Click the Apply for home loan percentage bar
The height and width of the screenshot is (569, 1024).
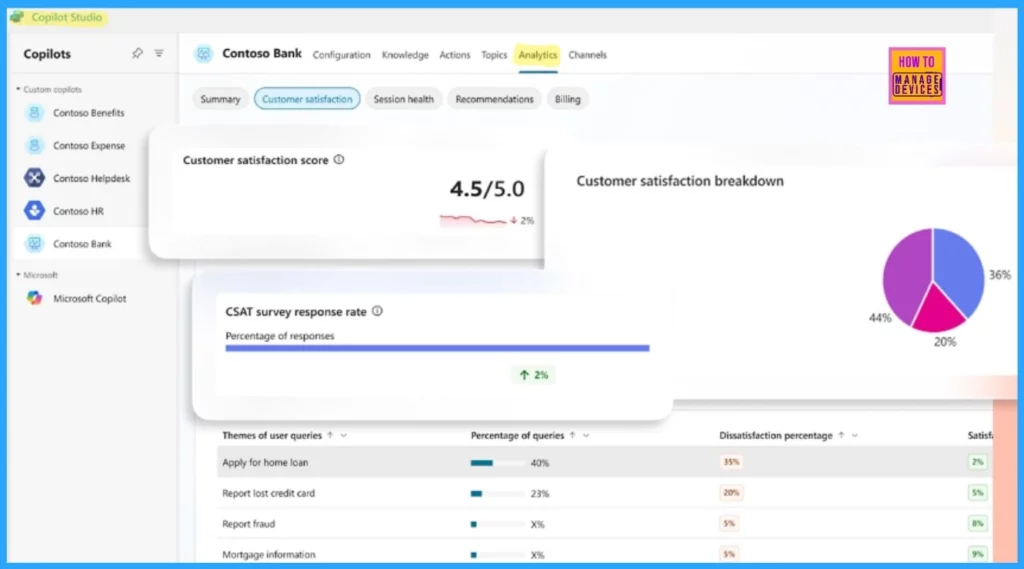pyautogui.click(x=497, y=463)
